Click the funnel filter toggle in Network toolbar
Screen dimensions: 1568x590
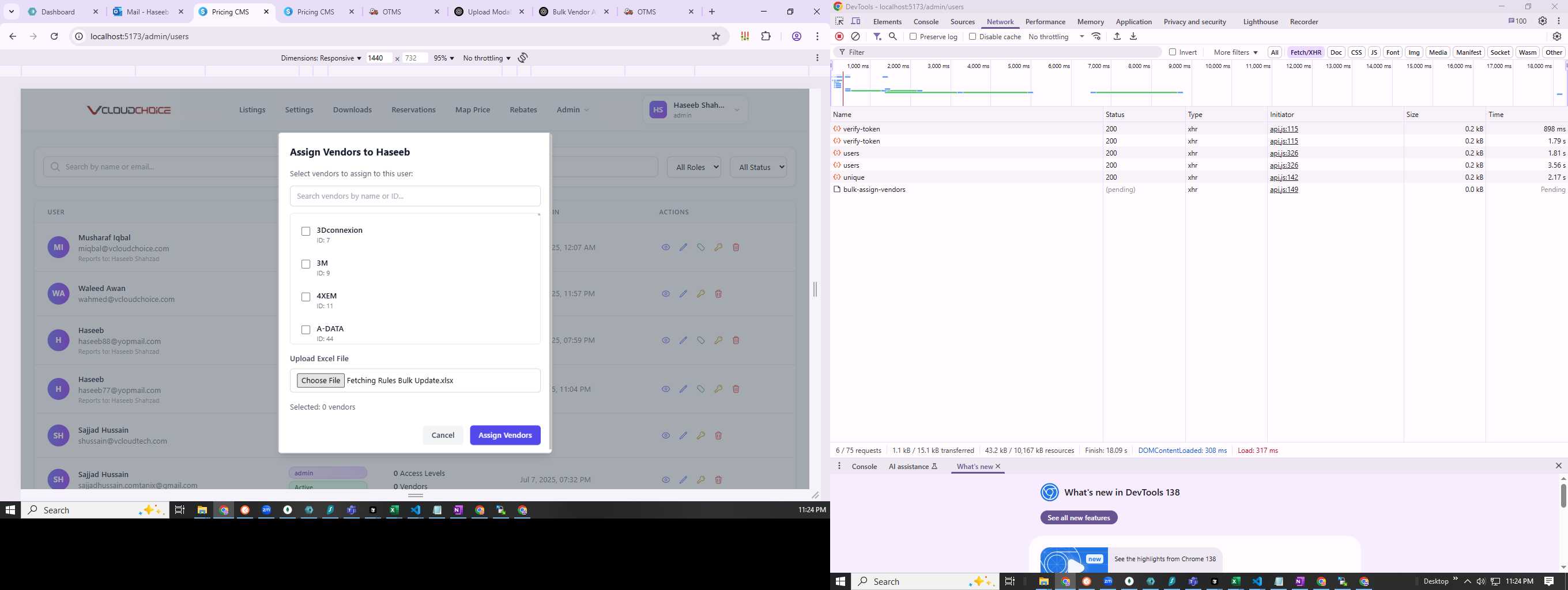[877, 36]
